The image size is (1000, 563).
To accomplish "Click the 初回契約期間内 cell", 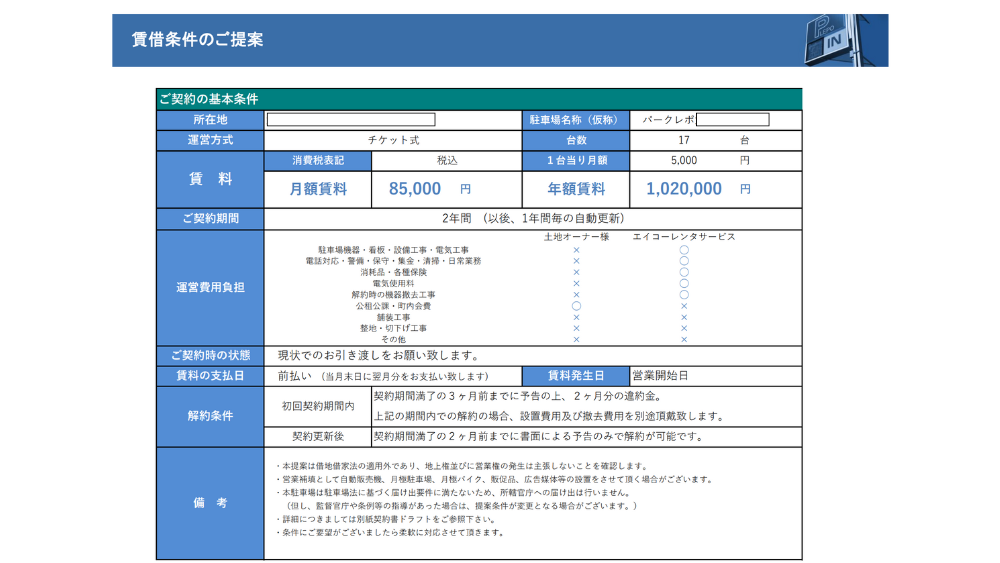I will (318, 406).
